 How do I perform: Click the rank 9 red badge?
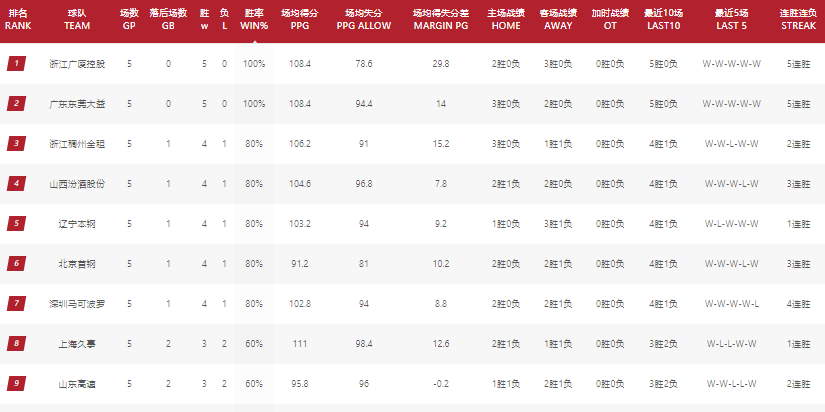[16, 384]
